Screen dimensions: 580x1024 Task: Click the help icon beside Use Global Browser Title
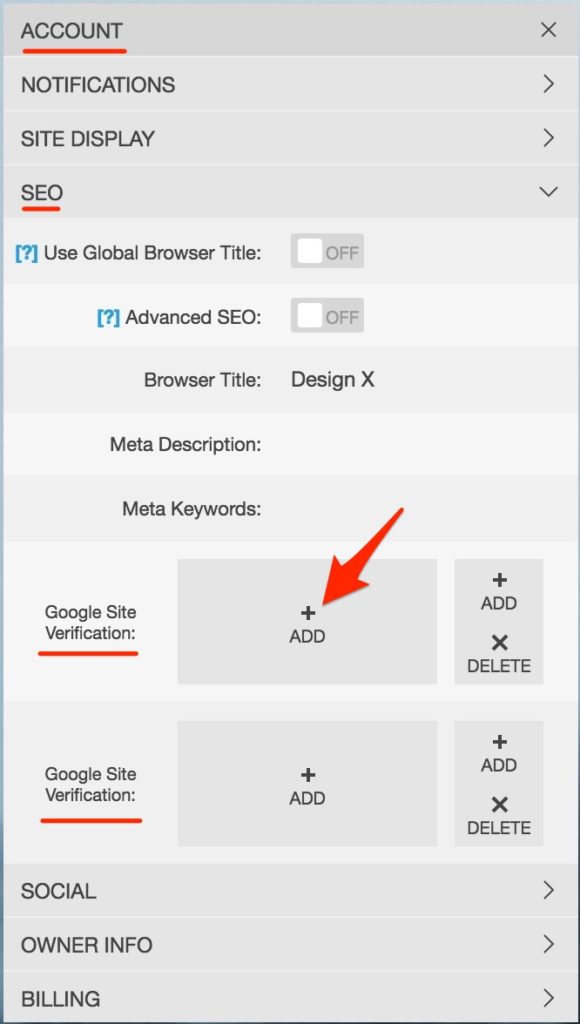(26, 253)
